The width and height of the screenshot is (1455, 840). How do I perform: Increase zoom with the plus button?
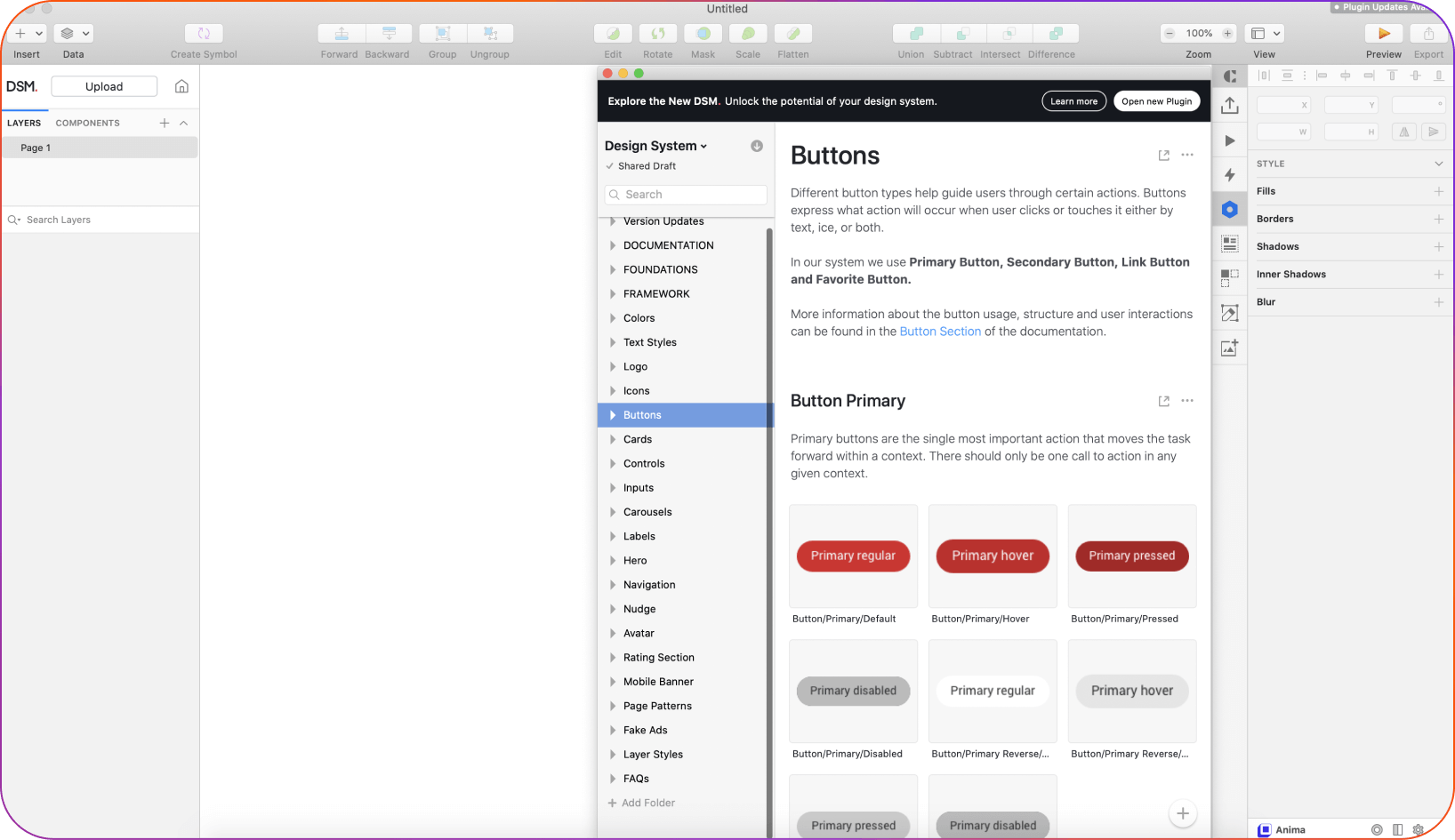1227,34
